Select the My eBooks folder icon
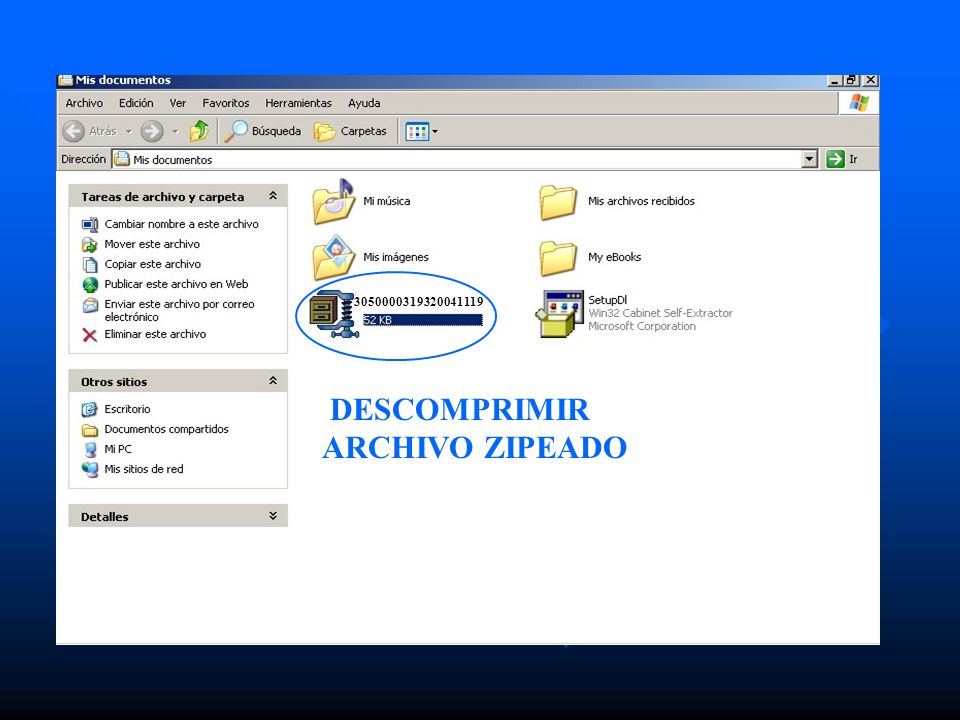The height and width of the screenshot is (720, 960). (x=558, y=258)
